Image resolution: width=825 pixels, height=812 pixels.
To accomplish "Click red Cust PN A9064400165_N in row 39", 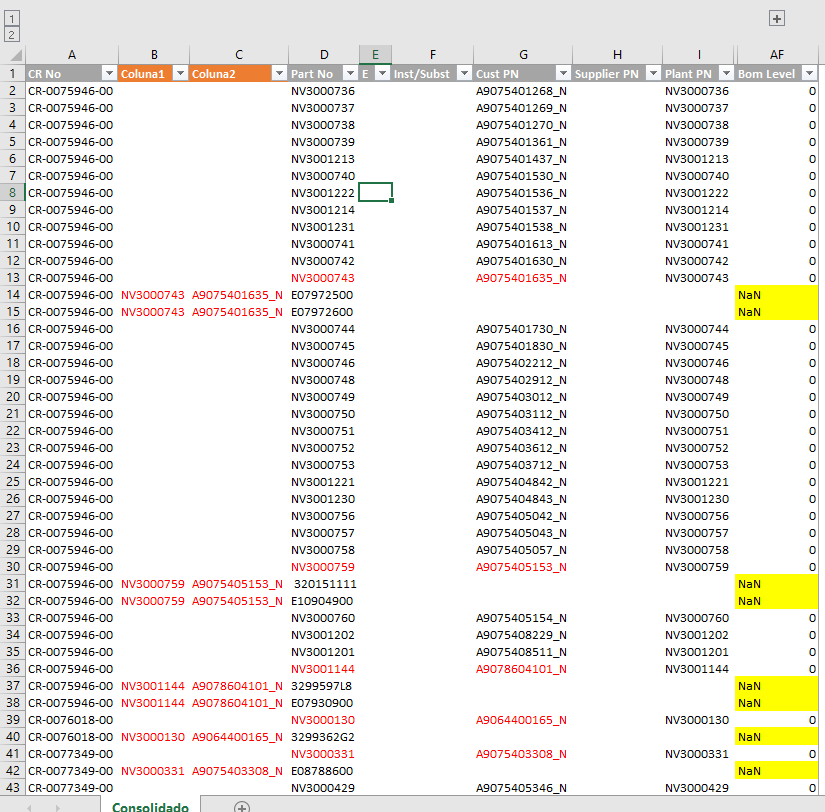I will pos(521,720).
